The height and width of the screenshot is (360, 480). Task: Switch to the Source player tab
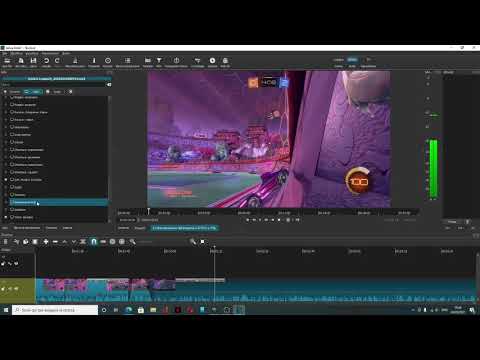[x=123, y=228]
